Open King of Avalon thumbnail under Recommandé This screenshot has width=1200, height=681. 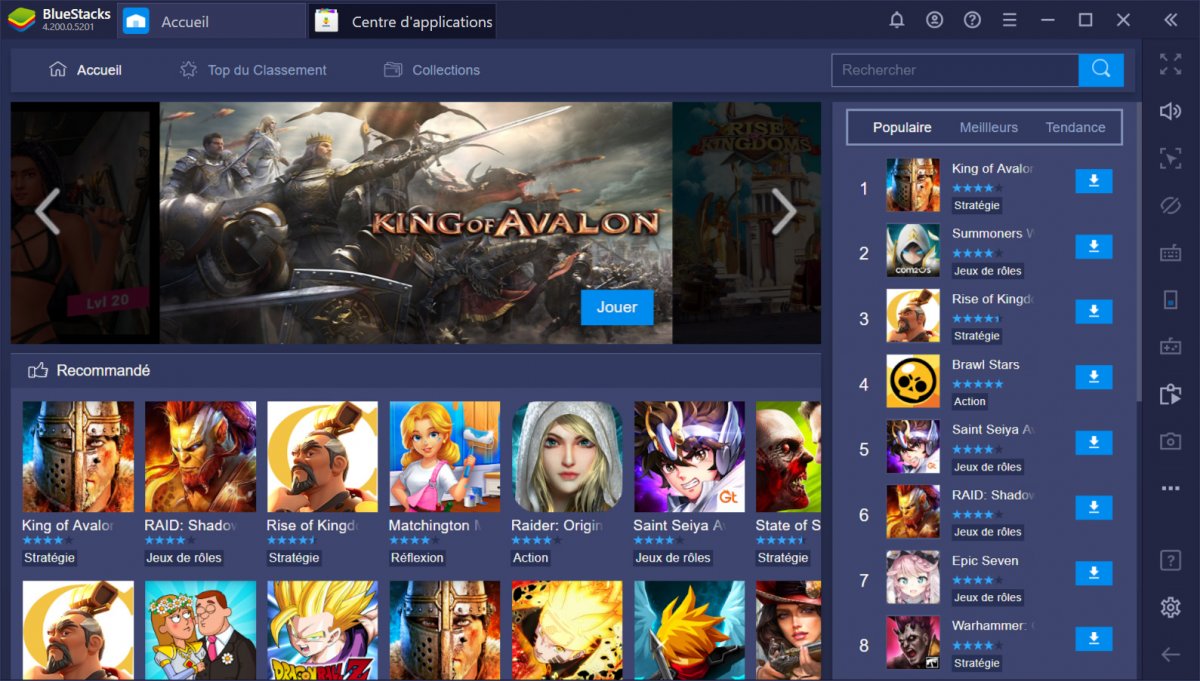[x=78, y=457]
